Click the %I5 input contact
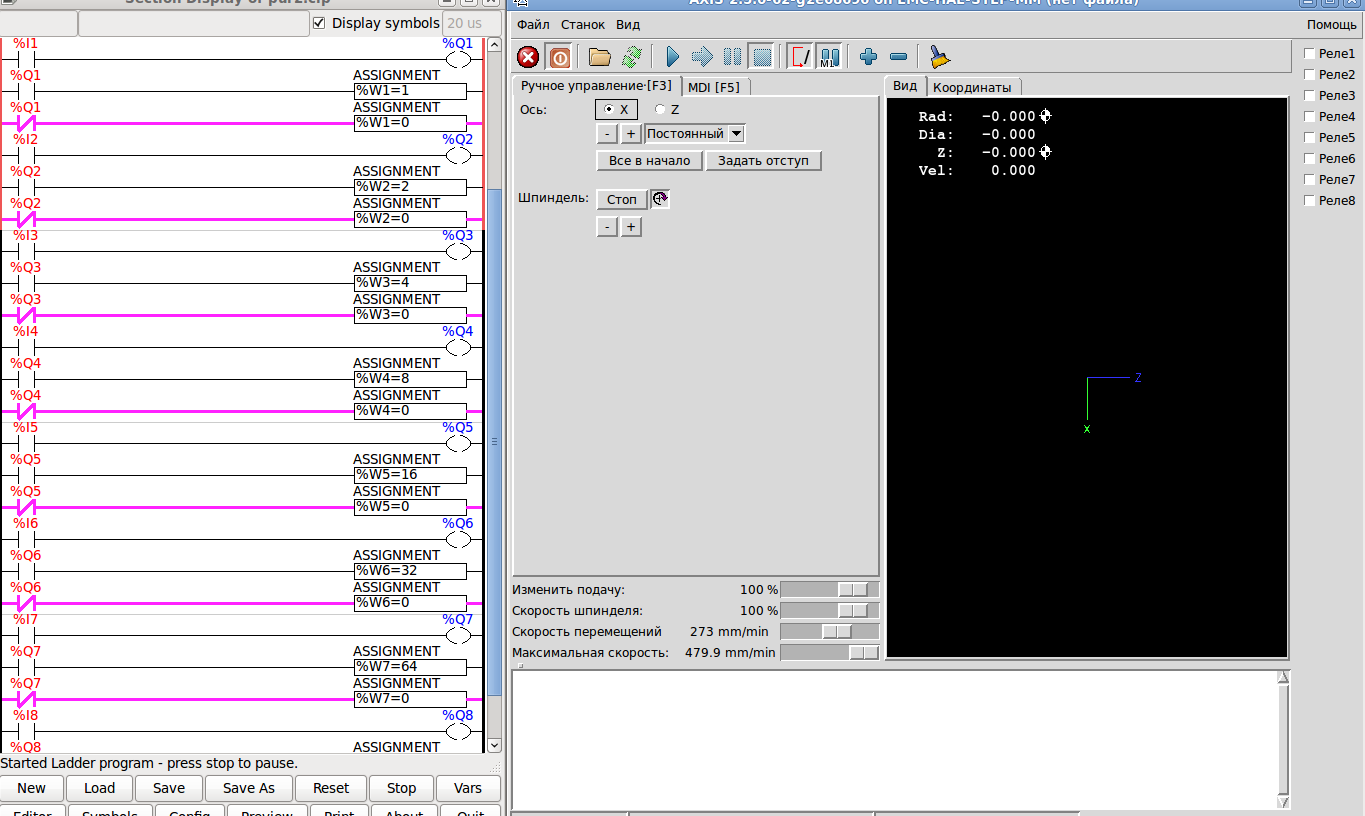The image size is (1365, 816). pyautogui.click(x=26, y=443)
